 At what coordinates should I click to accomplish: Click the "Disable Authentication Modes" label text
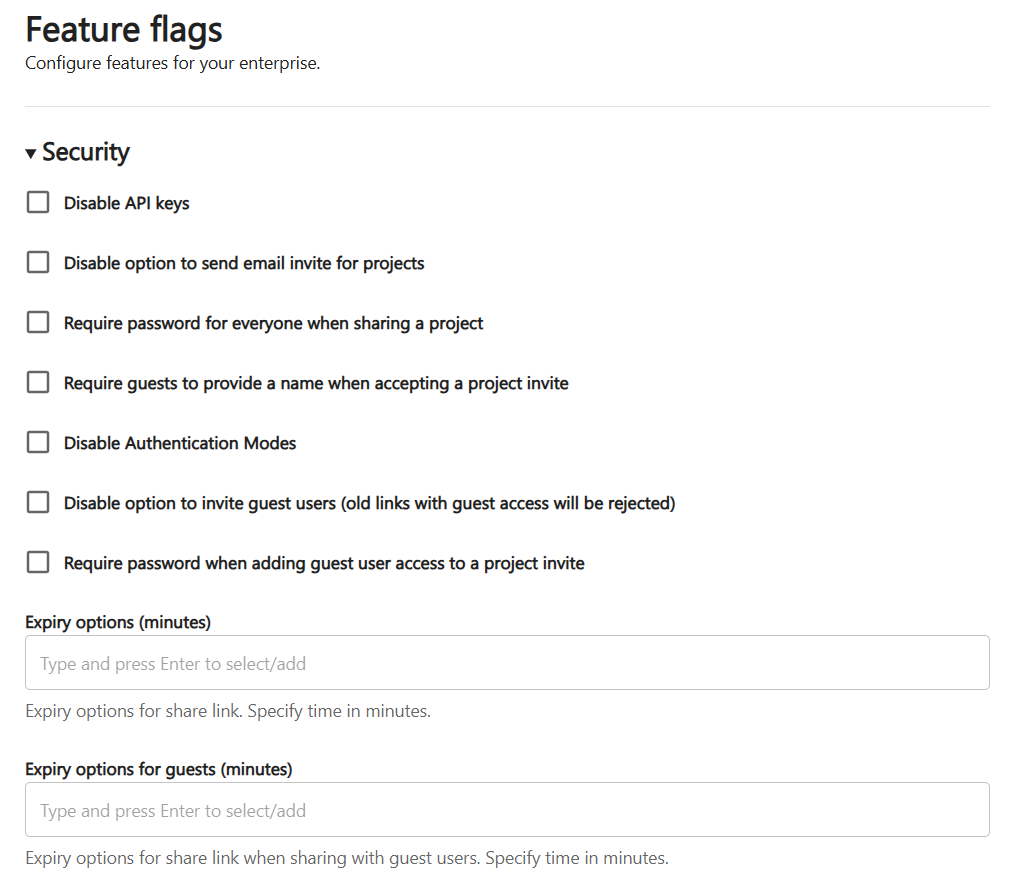[x=180, y=443]
